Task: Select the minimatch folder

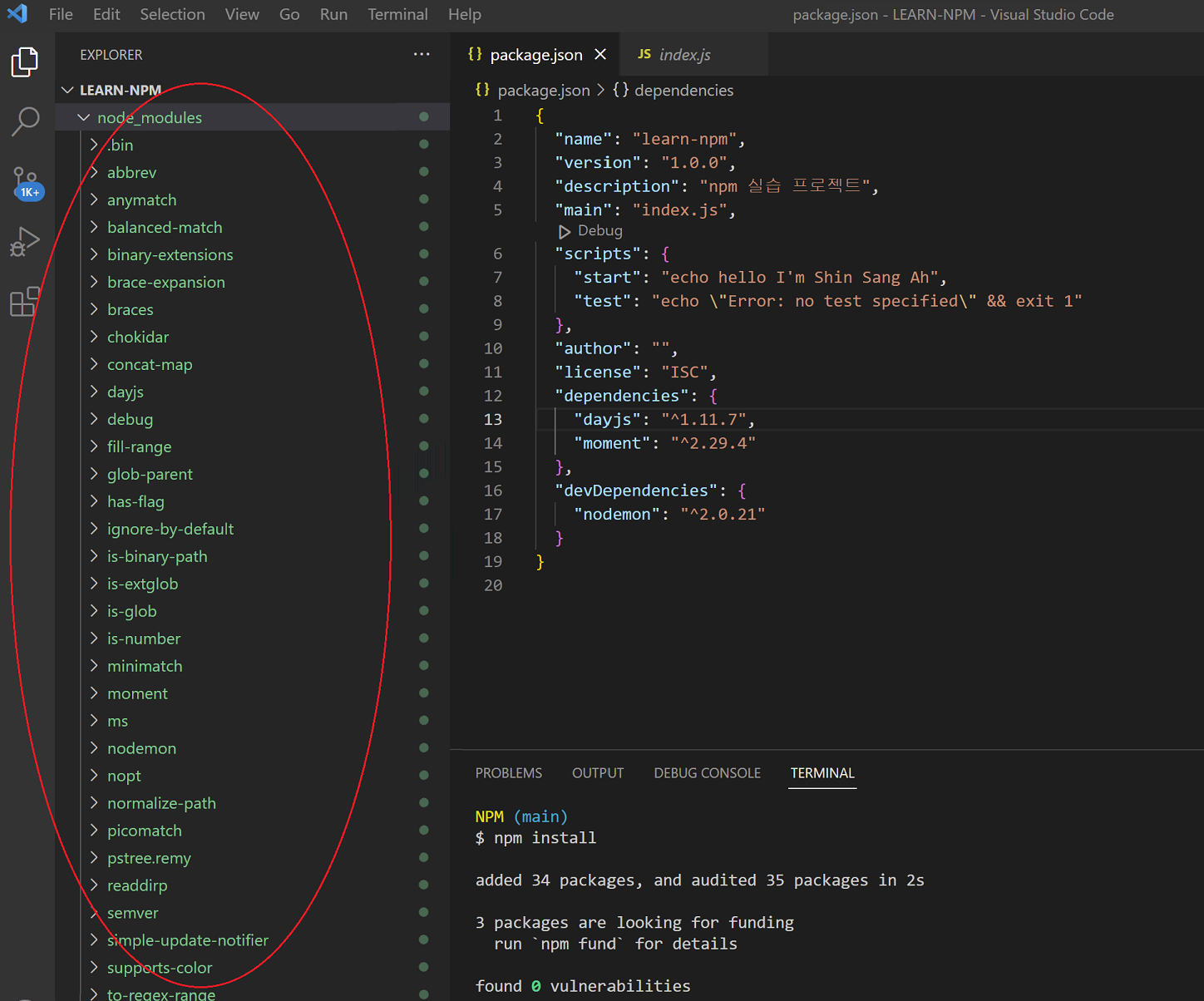Action: 252,666
